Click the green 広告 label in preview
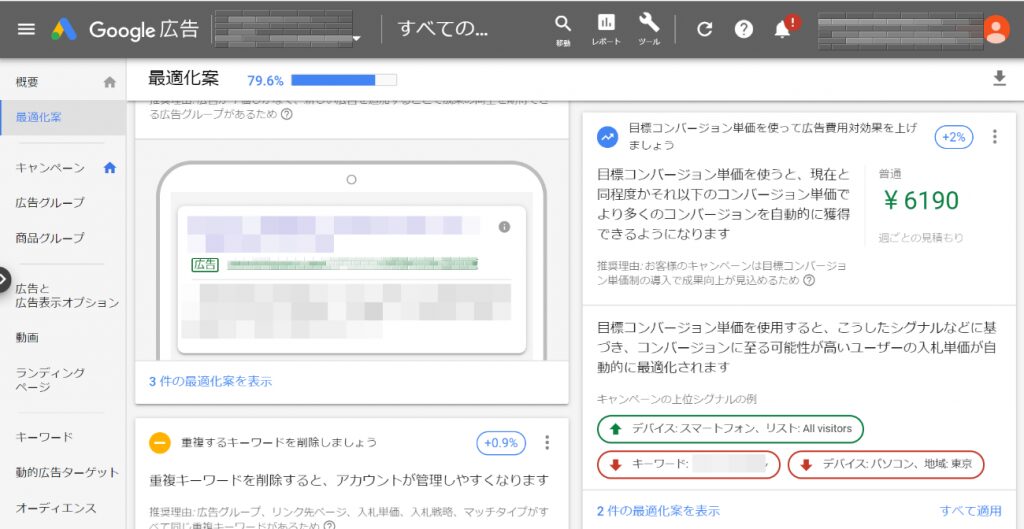The image size is (1024, 529). coord(204,264)
